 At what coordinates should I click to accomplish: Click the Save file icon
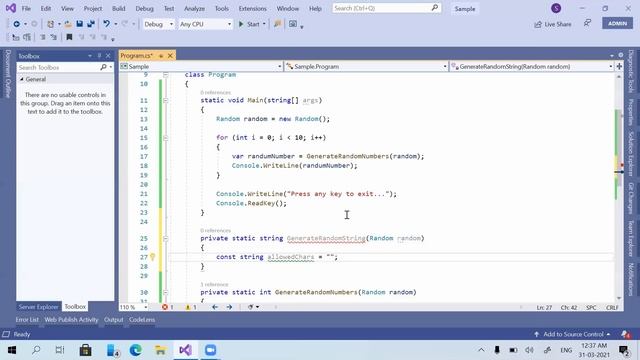(80, 24)
